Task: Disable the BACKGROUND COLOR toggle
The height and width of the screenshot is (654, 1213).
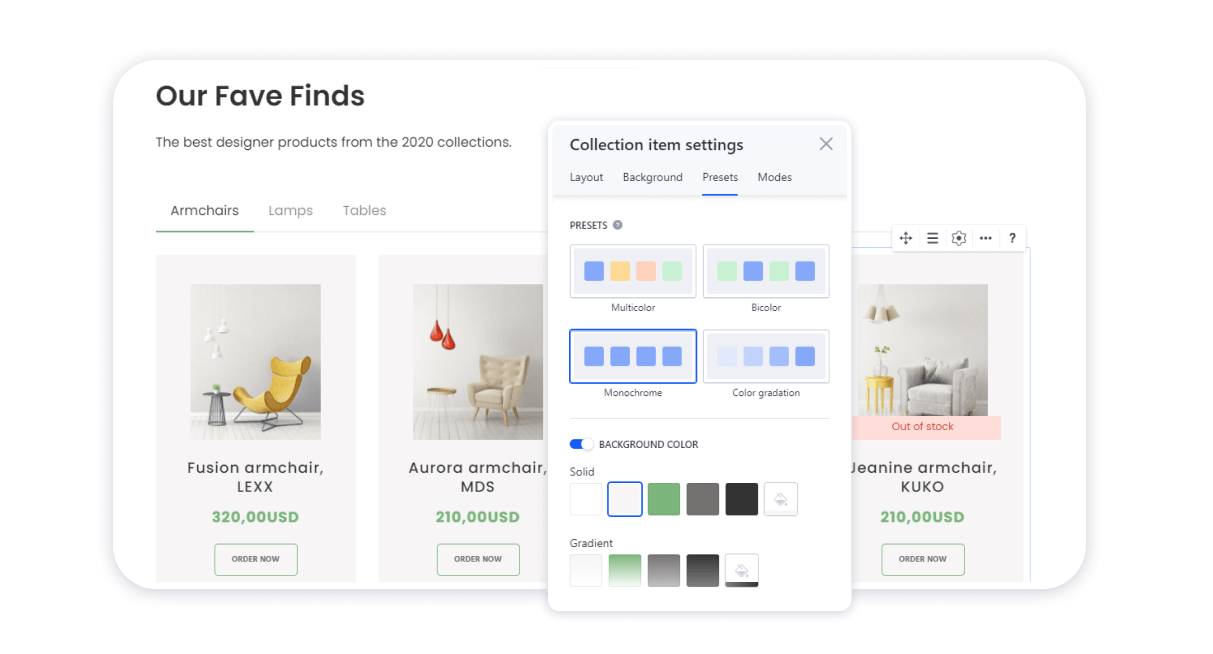Action: click(x=579, y=444)
